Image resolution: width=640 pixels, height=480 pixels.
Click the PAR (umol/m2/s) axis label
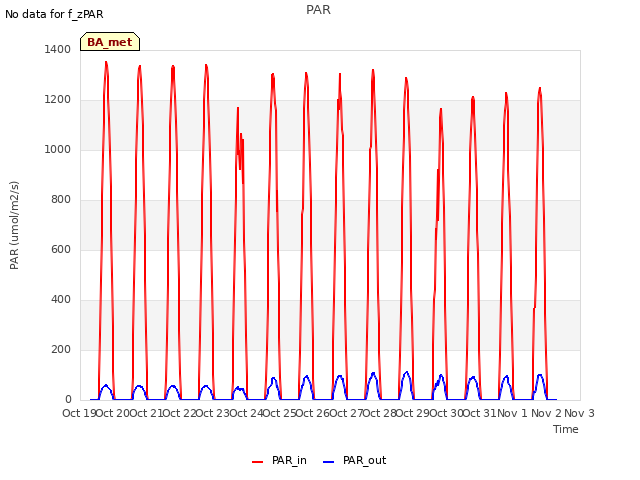coord(14,225)
